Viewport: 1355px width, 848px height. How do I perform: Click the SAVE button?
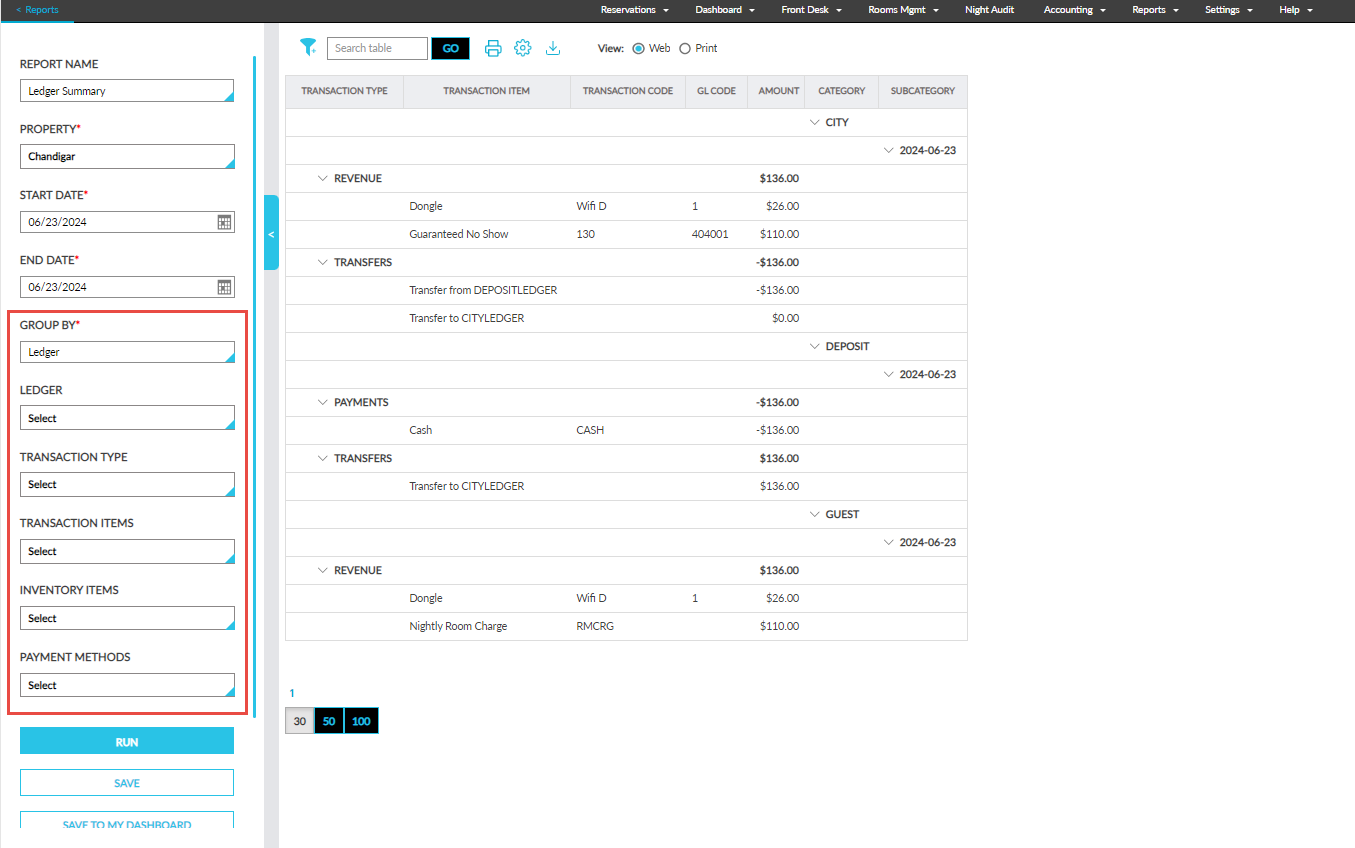127,782
